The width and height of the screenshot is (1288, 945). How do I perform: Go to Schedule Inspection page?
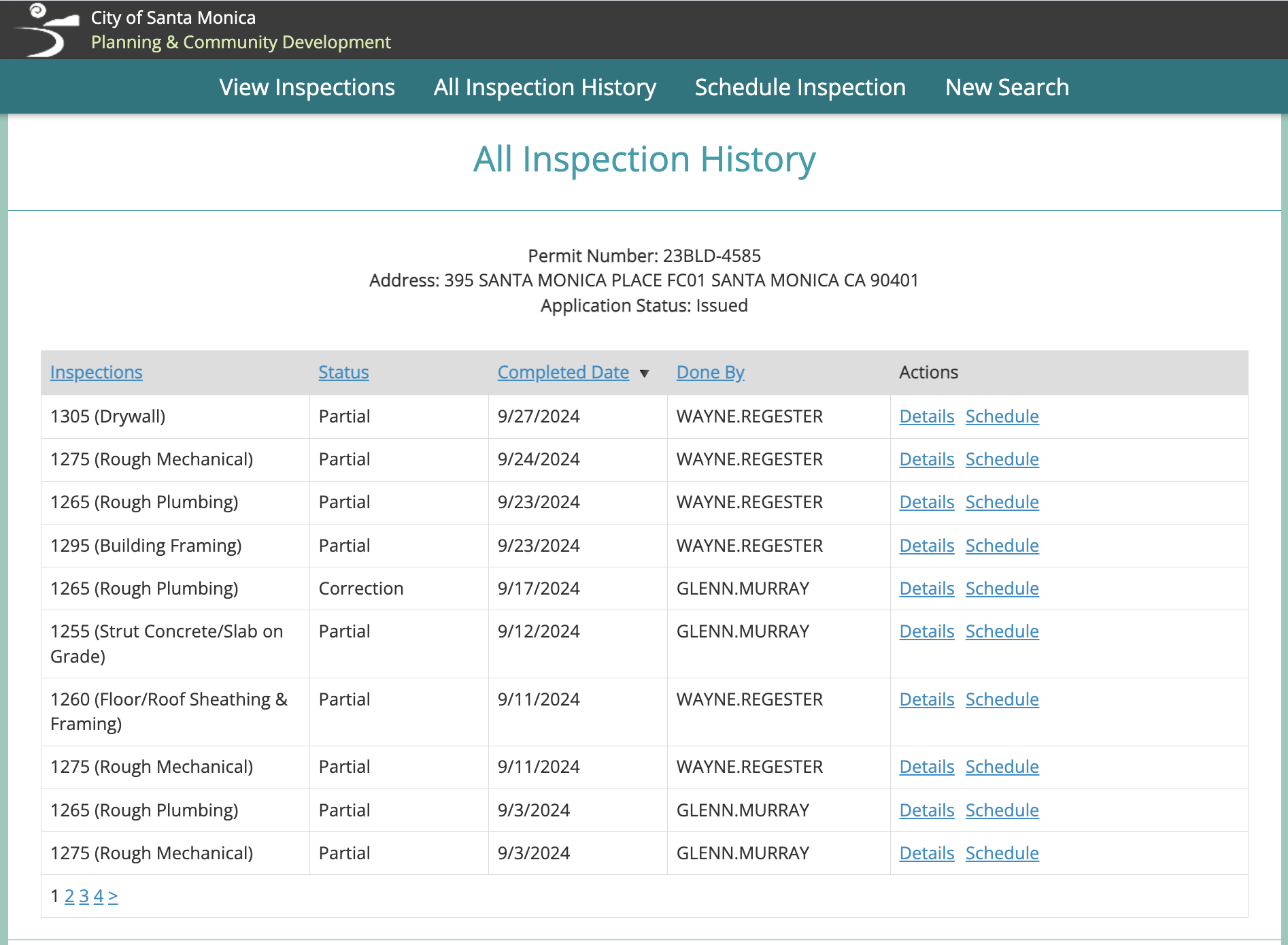tap(800, 87)
